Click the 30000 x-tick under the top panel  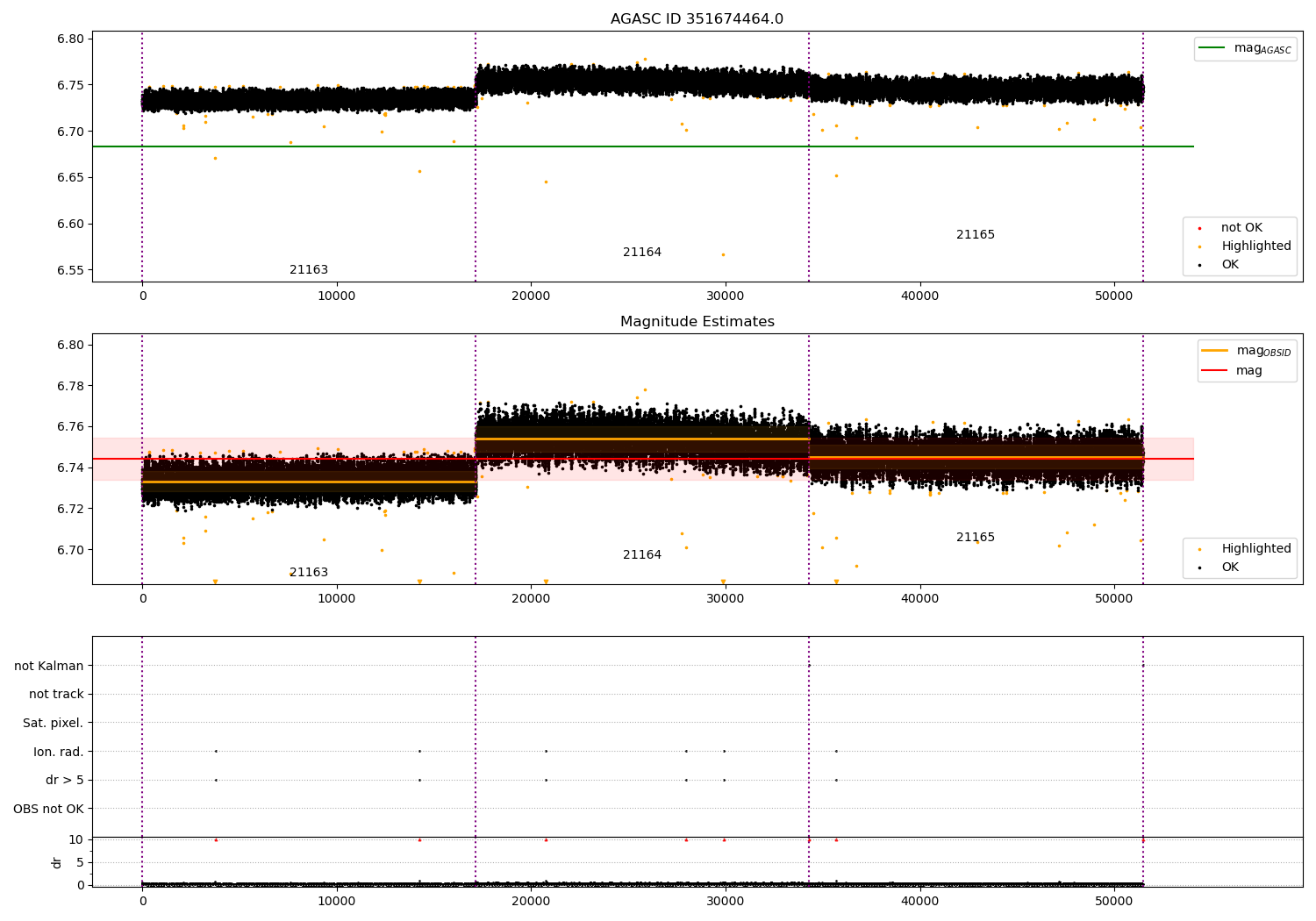[x=726, y=296]
